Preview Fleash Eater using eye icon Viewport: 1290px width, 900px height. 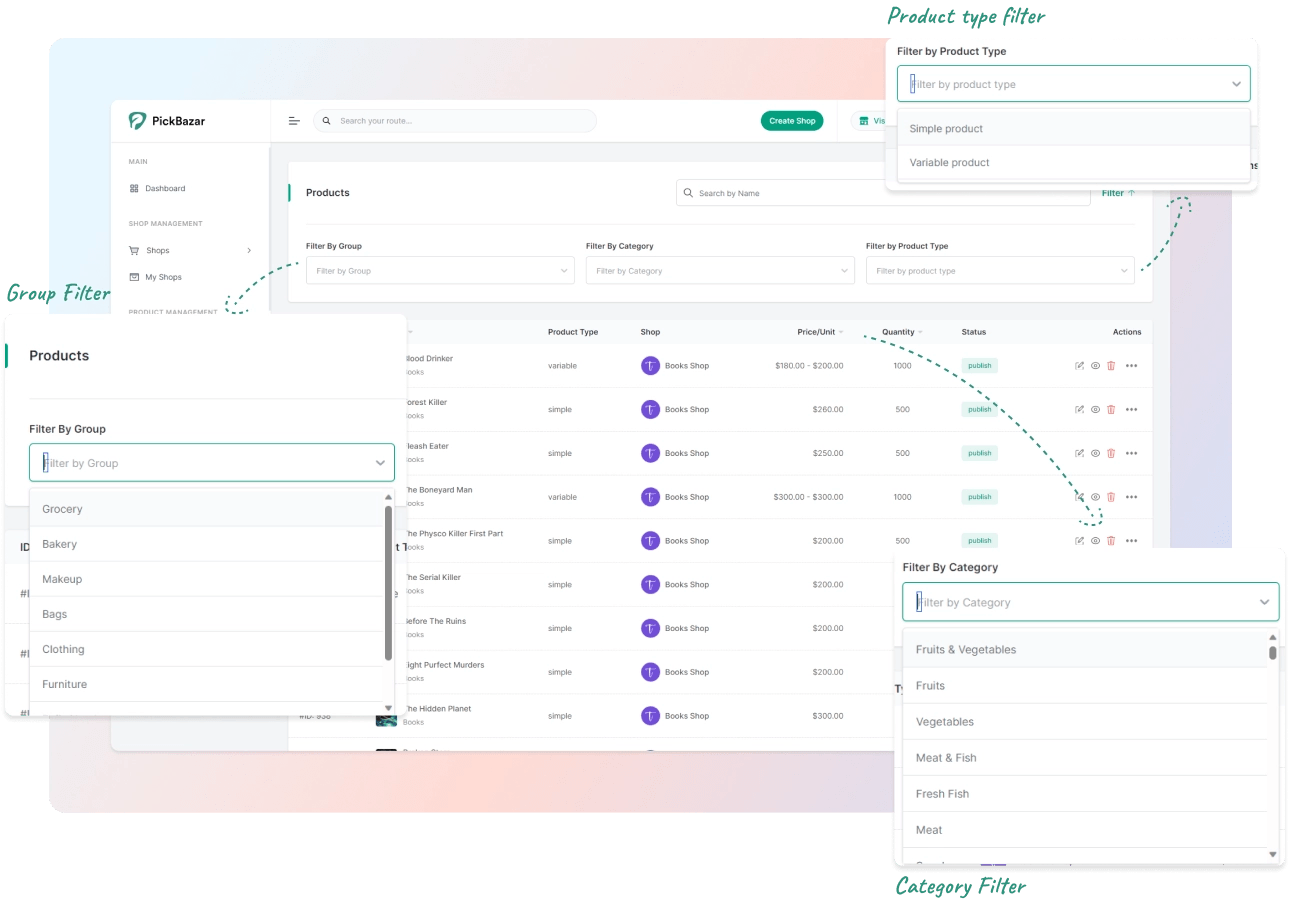coord(1095,453)
